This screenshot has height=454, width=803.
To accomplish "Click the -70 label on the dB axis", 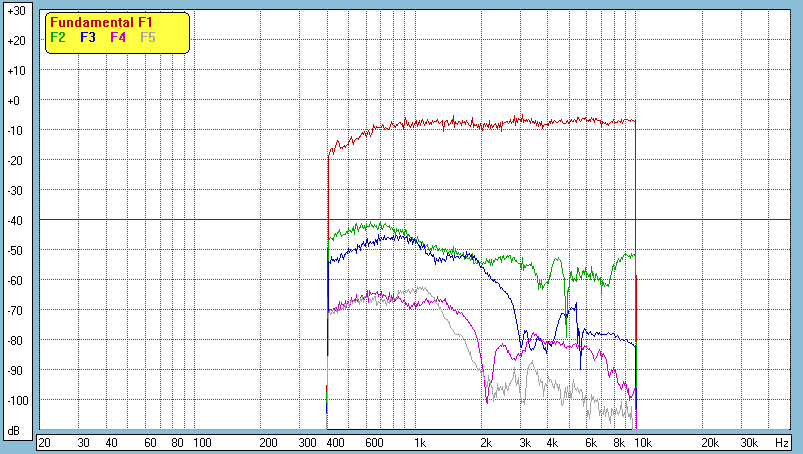I will pyautogui.click(x=16, y=311).
